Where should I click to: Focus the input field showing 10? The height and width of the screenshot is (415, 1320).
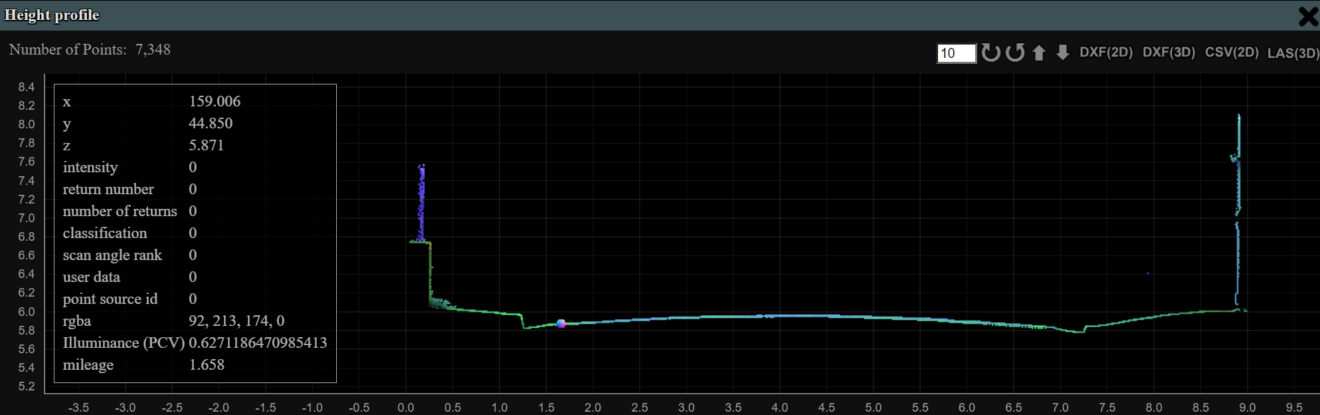point(956,53)
